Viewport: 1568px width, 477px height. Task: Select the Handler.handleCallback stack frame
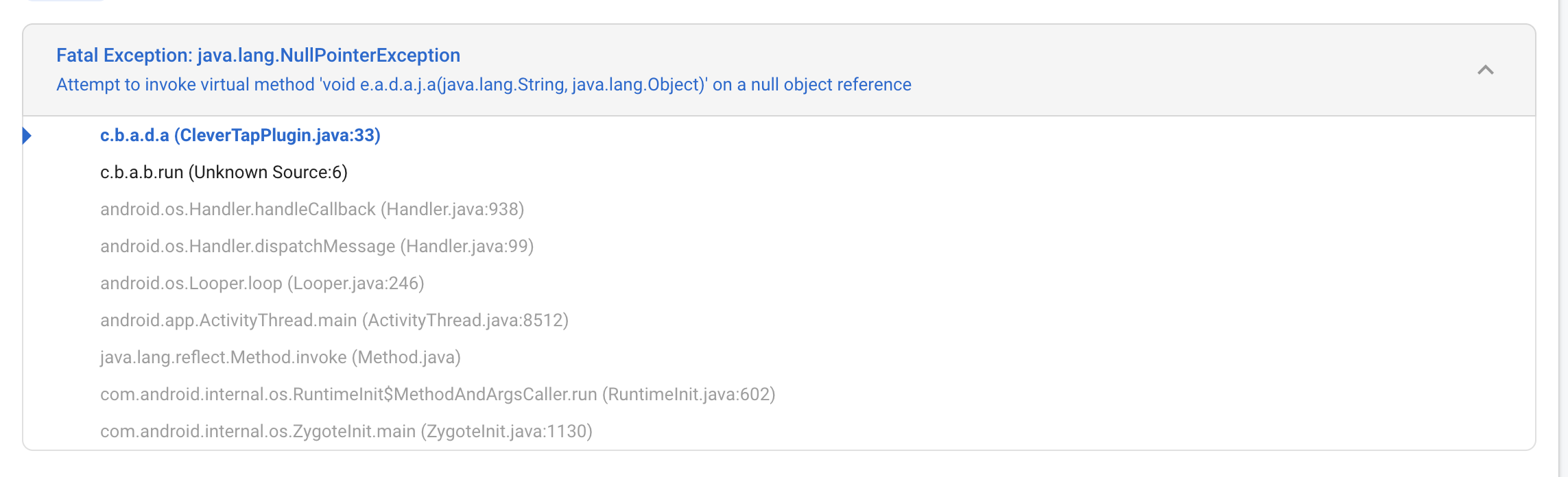pyautogui.click(x=312, y=210)
